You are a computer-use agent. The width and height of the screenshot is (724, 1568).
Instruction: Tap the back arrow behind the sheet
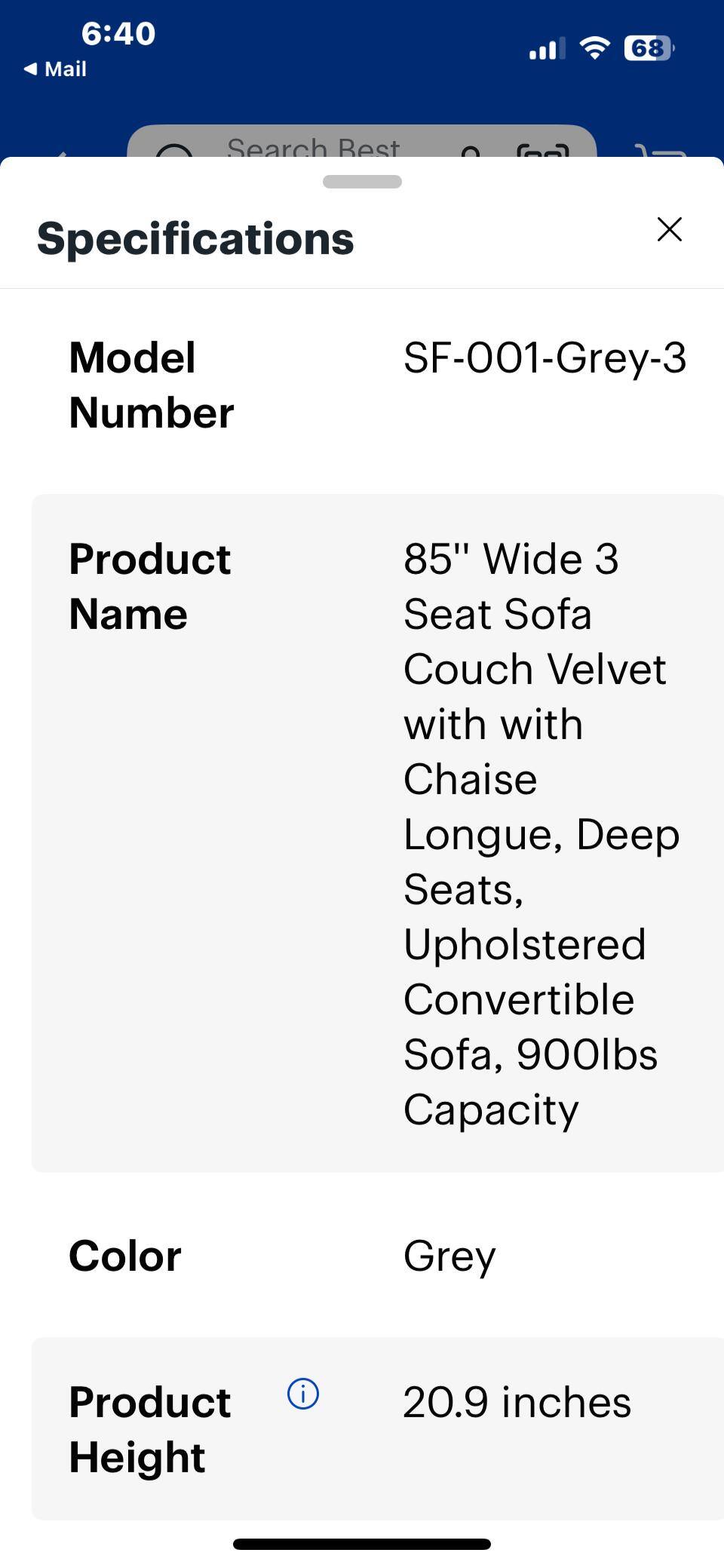[60, 154]
